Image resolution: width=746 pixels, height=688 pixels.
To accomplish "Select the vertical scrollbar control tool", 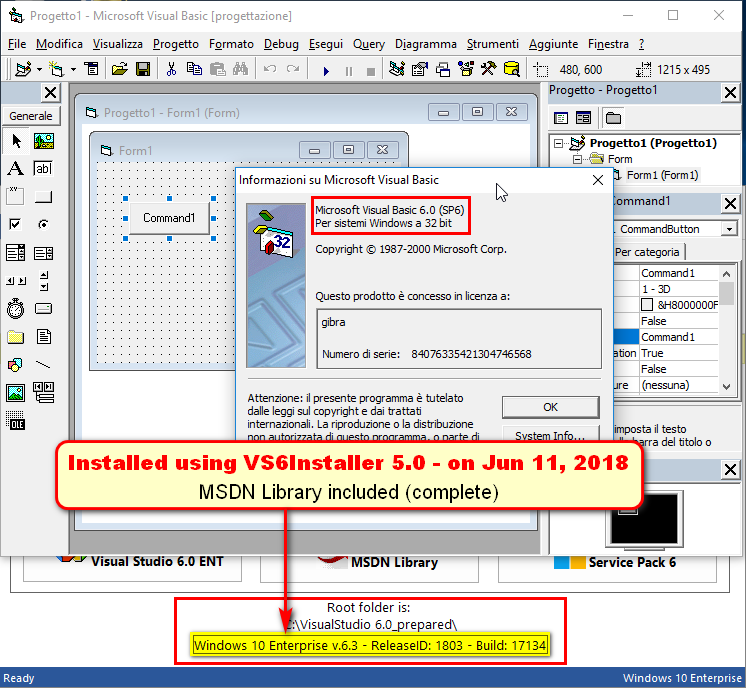I will pos(43,281).
